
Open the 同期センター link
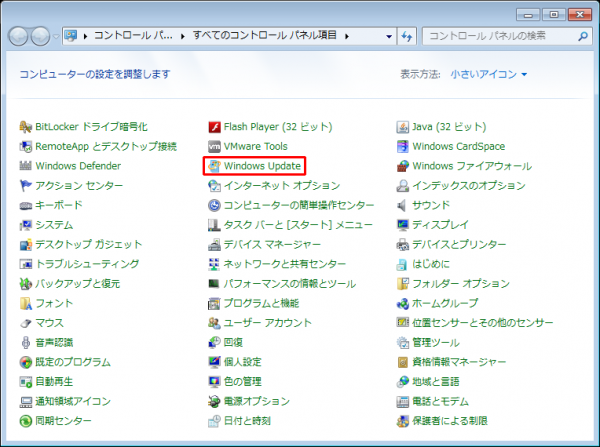63,421
